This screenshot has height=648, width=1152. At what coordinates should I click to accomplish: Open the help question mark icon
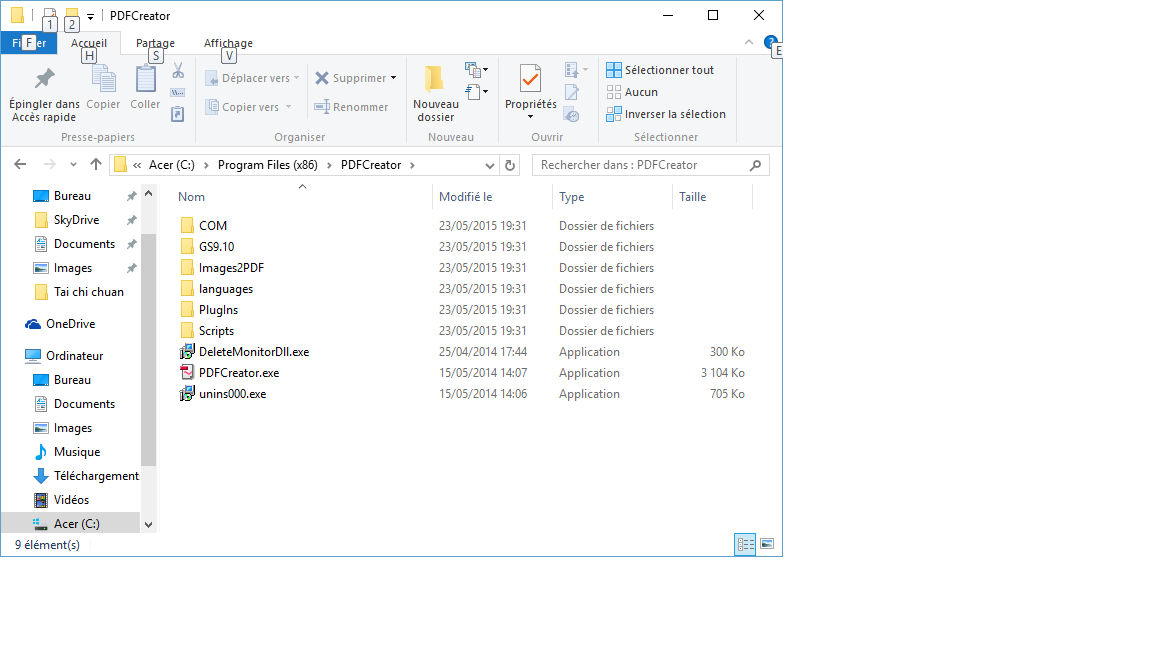point(771,43)
